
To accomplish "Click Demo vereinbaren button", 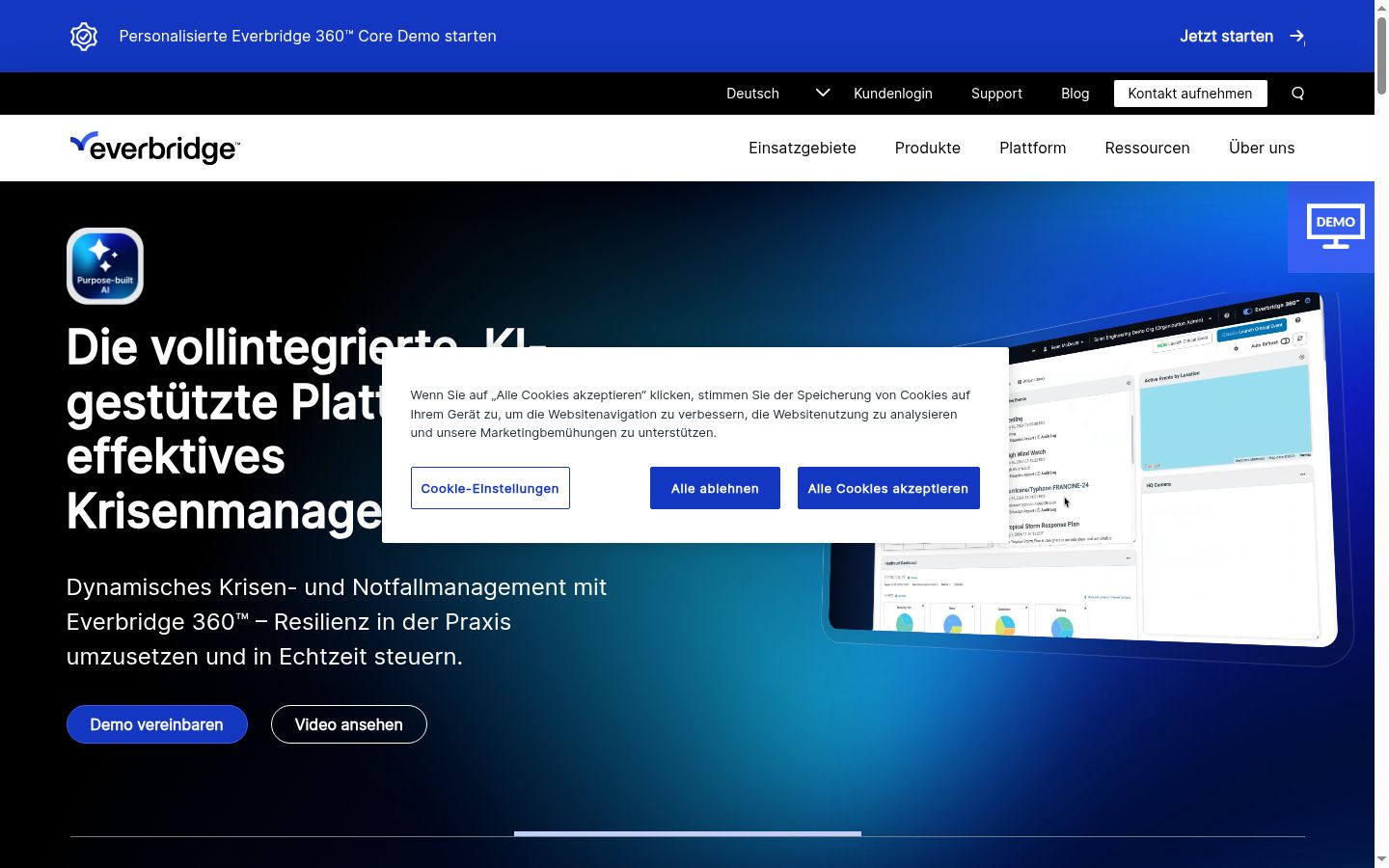I will click(x=157, y=724).
